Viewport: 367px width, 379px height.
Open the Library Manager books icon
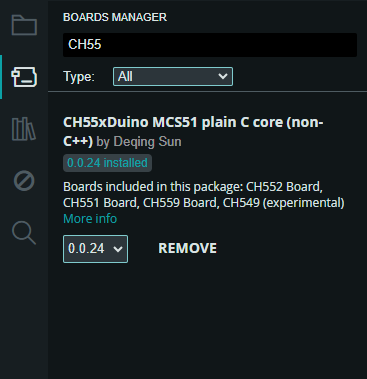pos(24,129)
